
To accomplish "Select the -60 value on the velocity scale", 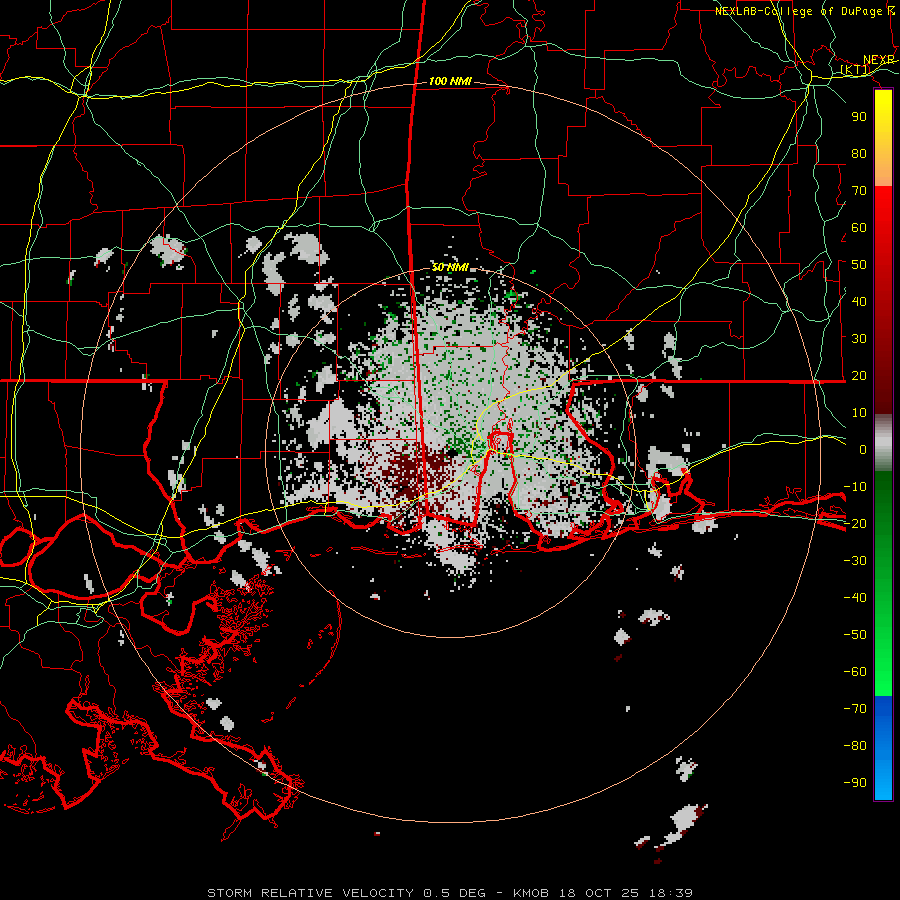I will tap(855, 672).
